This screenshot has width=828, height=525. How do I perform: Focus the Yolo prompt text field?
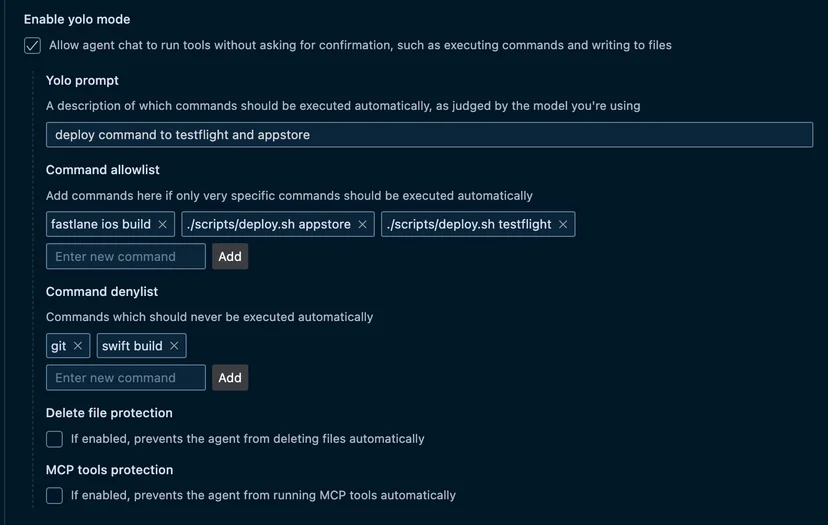coord(429,135)
